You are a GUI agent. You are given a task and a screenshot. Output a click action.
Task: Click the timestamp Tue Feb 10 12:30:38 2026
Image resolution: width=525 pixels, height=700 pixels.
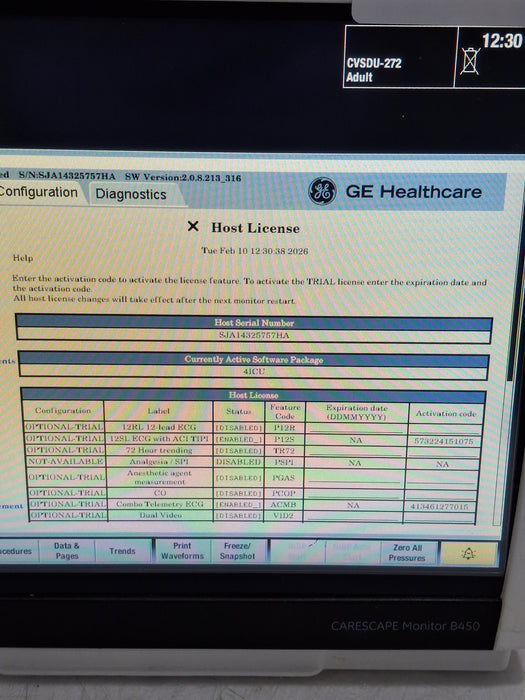point(254,251)
